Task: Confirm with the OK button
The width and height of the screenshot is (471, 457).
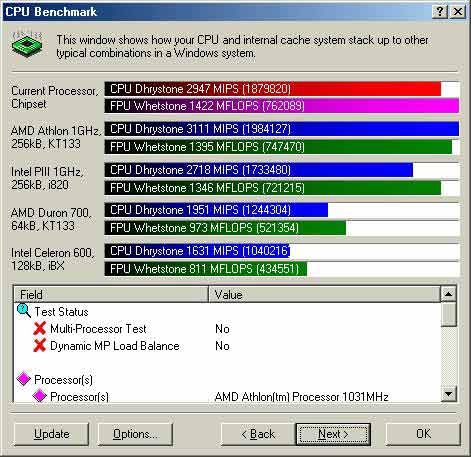Action: (423, 434)
